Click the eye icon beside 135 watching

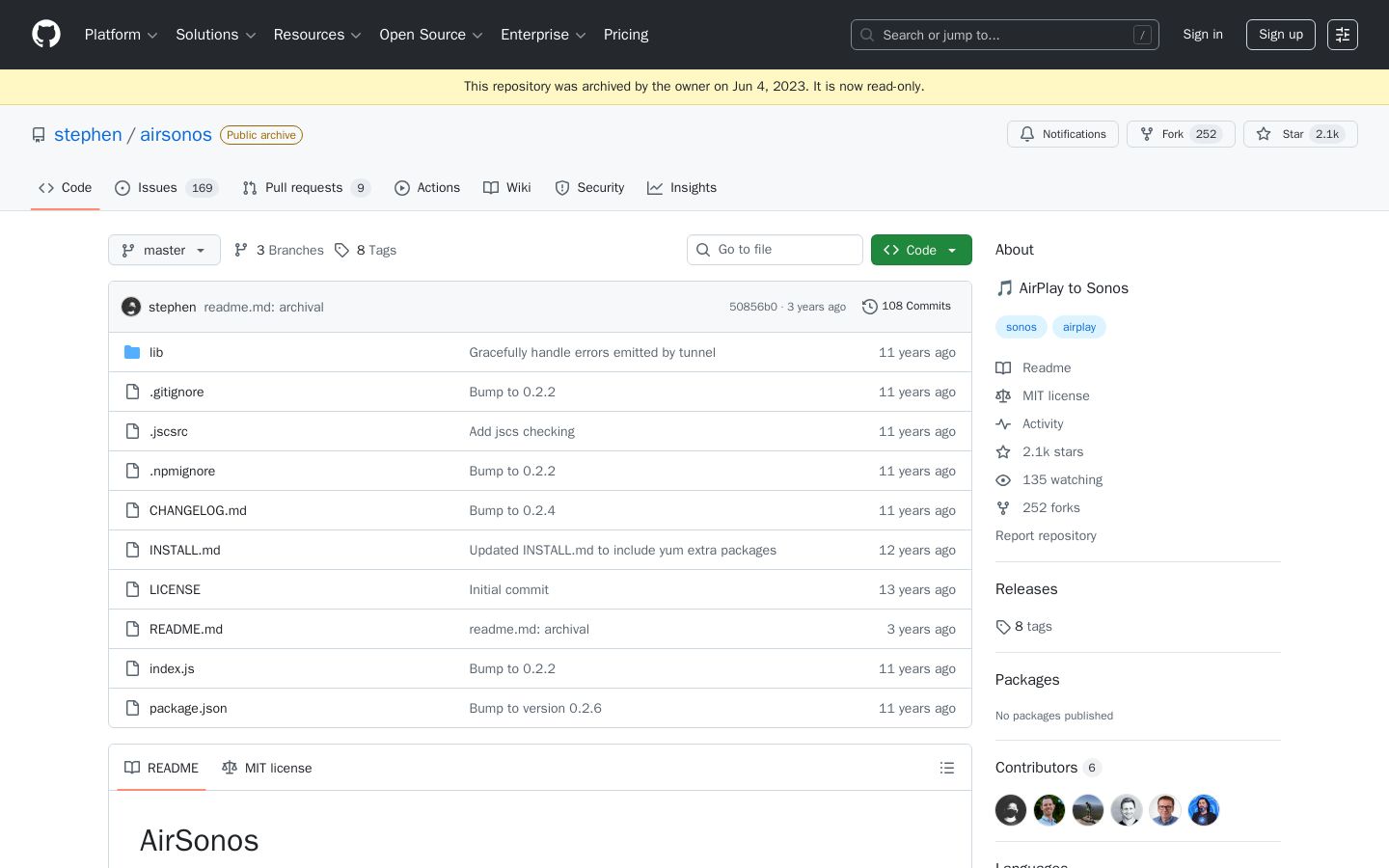[x=1003, y=479]
